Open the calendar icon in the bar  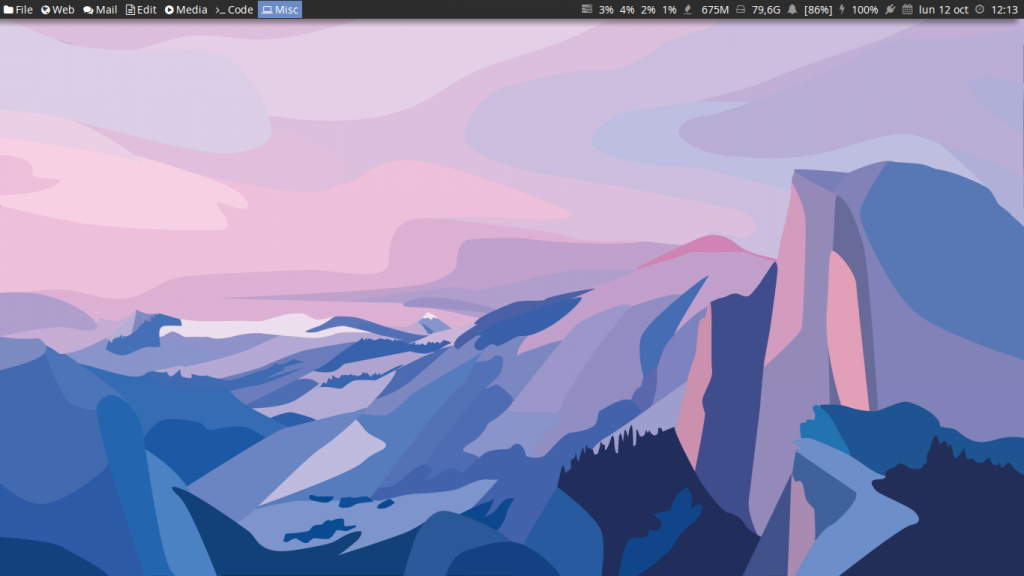click(x=907, y=10)
